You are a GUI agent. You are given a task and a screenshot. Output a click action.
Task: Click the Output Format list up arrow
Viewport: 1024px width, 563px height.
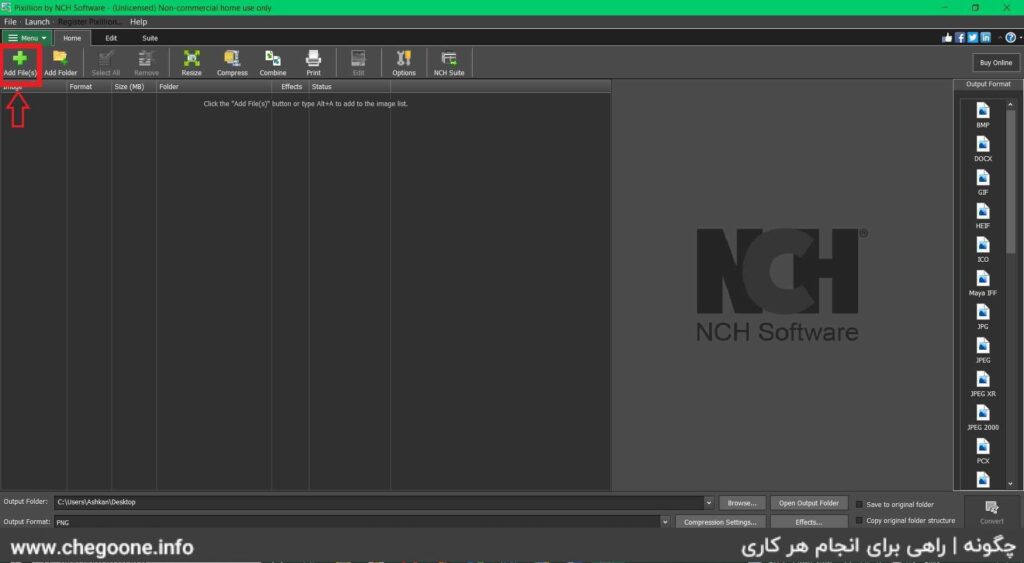[x=1010, y=104]
